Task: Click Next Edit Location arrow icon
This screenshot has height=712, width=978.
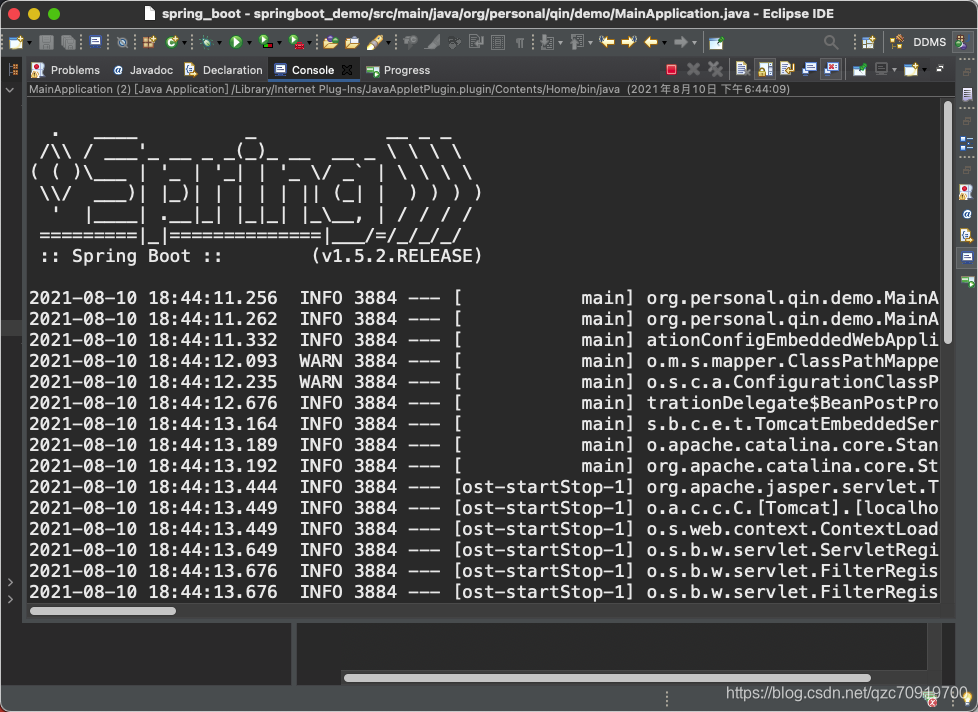Action: [629, 42]
